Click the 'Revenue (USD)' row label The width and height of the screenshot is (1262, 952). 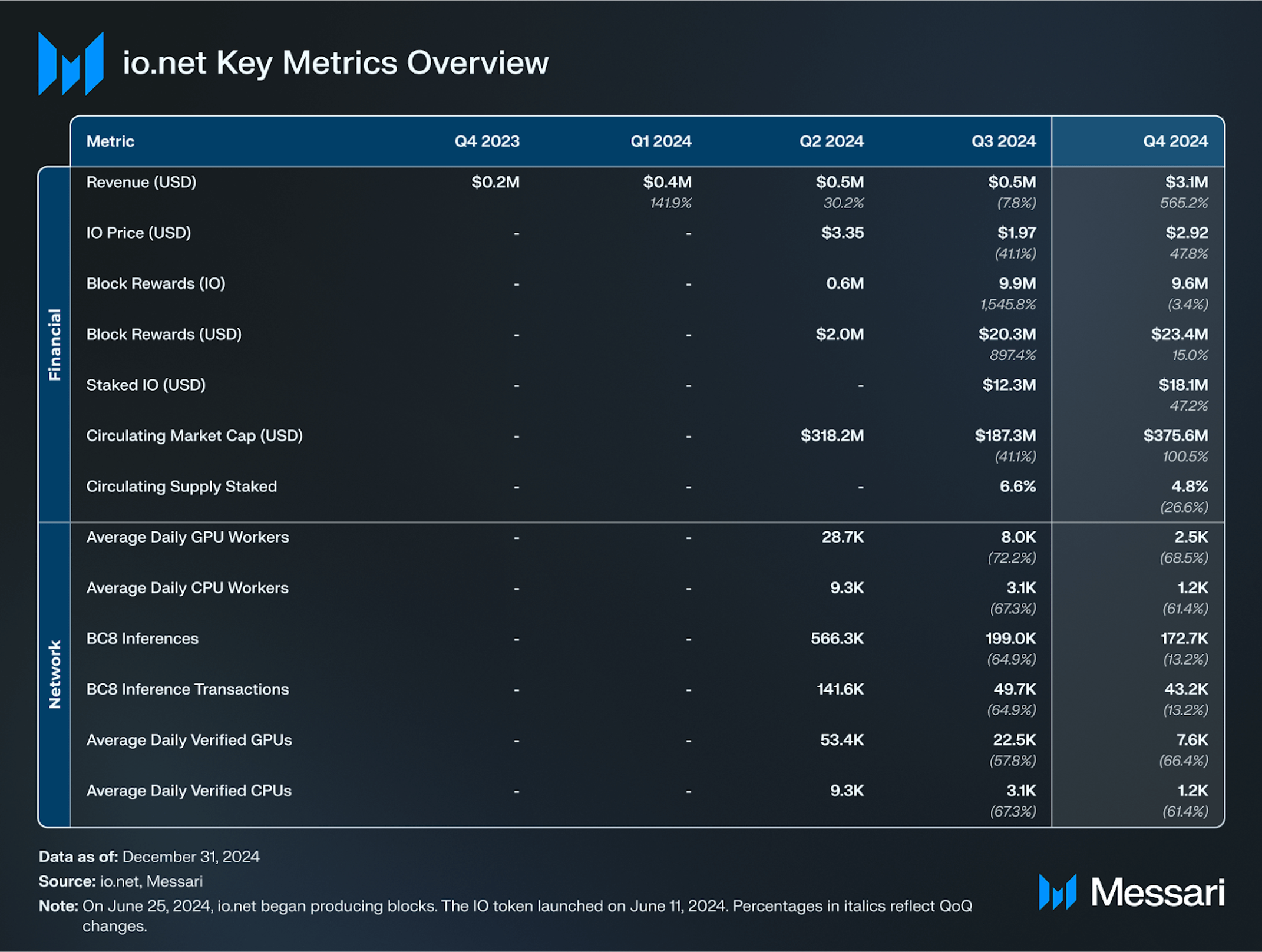(141, 183)
